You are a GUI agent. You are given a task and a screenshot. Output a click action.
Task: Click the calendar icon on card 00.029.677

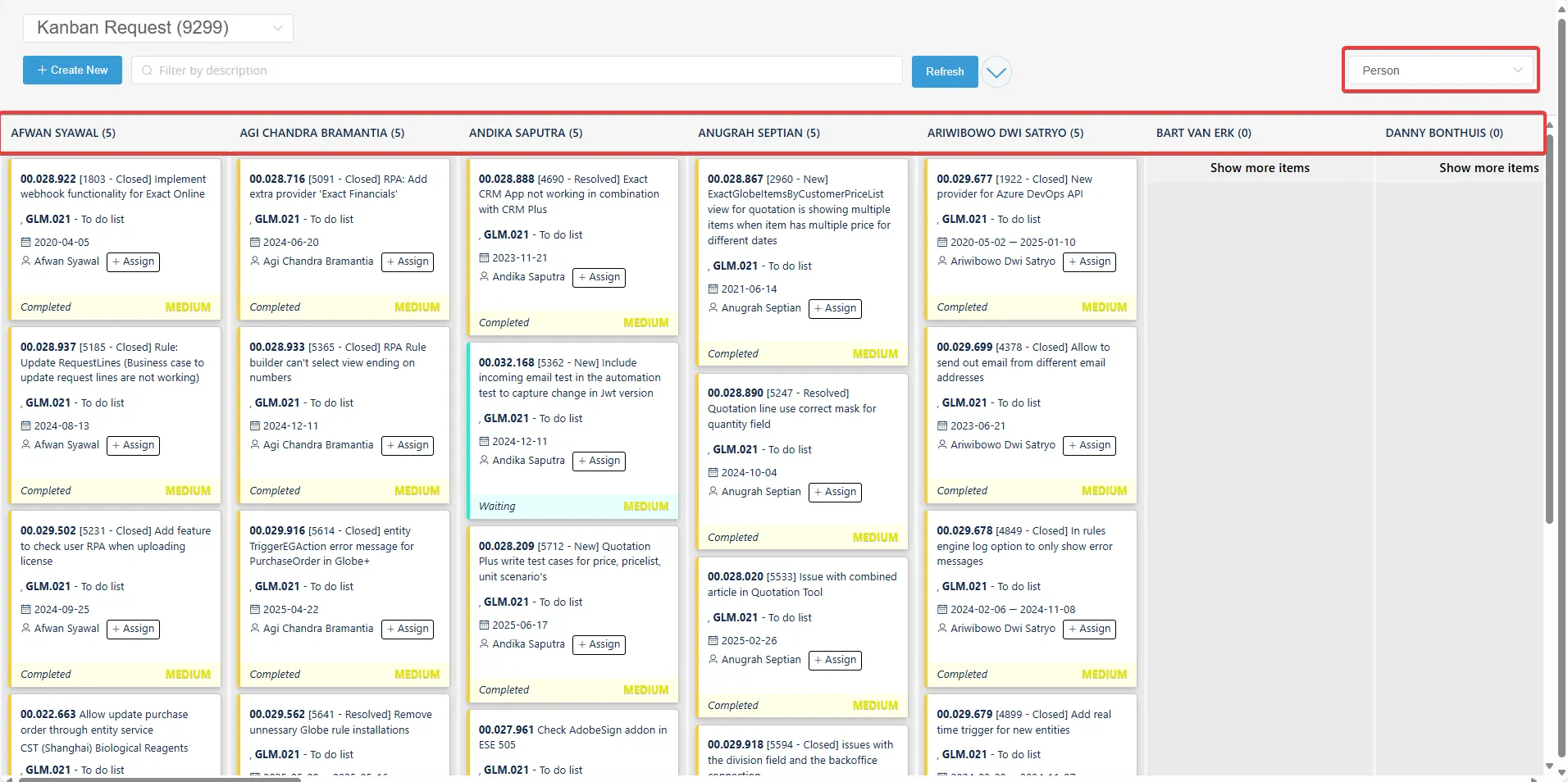tap(942, 242)
